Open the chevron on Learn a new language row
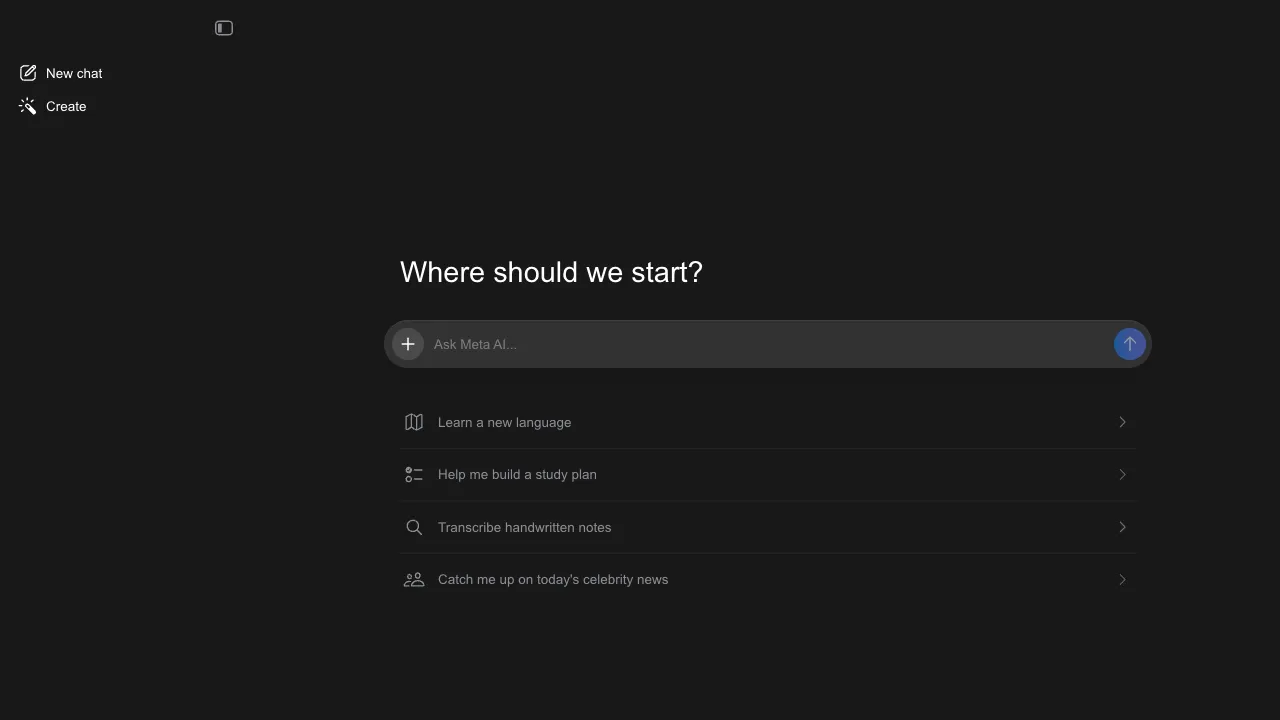The image size is (1280, 720). (x=1122, y=422)
